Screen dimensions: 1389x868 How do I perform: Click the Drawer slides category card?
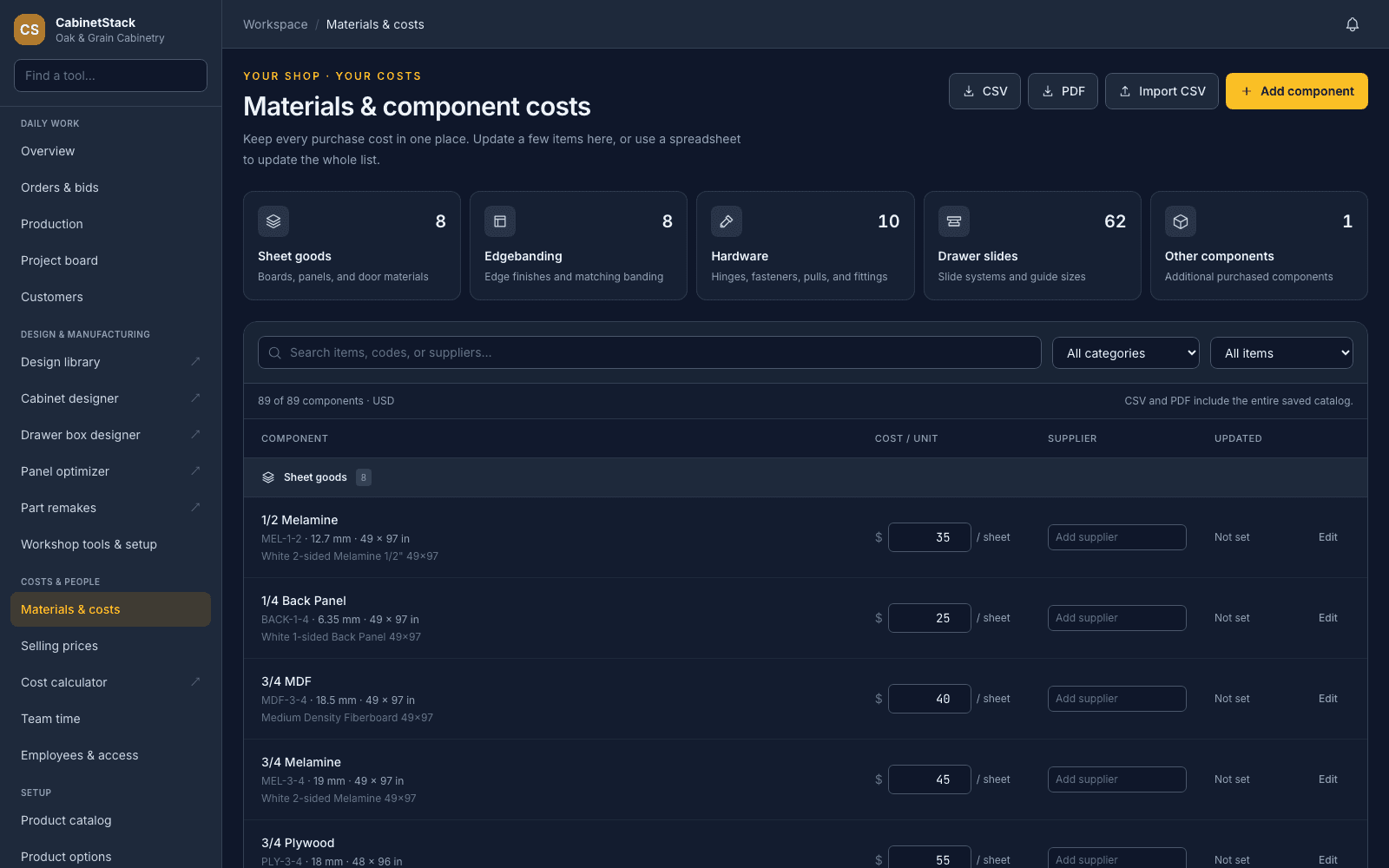[1032, 246]
